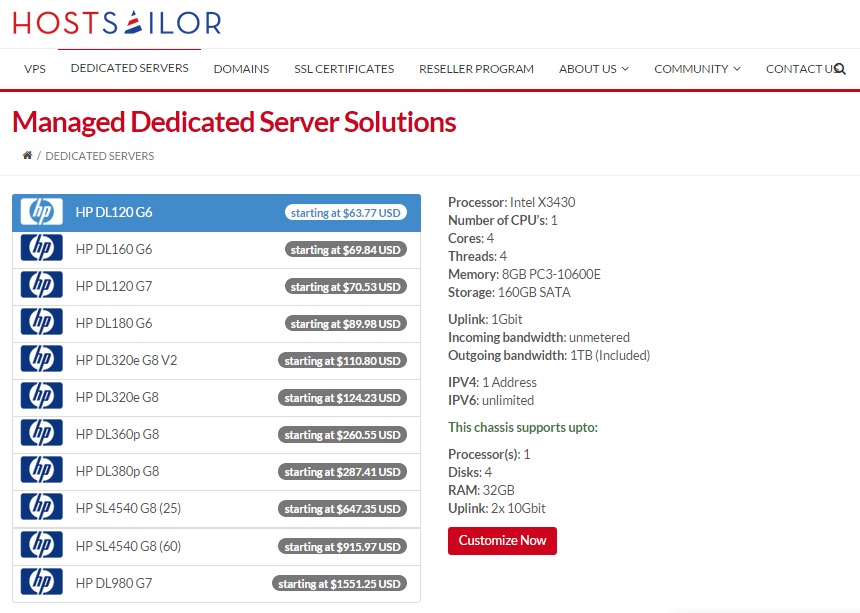Expand the About Us dropdown menu
This screenshot has height=613, width=860.
[593, 69]
